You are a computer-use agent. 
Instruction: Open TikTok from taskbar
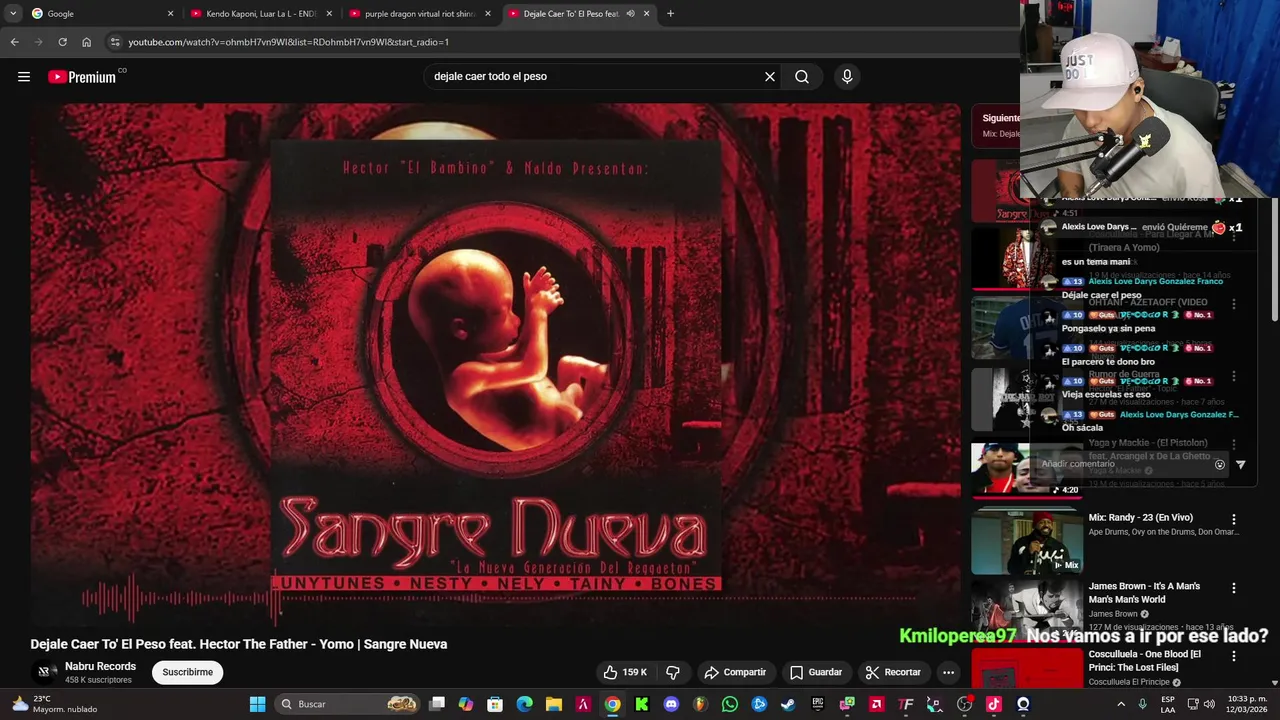click(993, 704)
